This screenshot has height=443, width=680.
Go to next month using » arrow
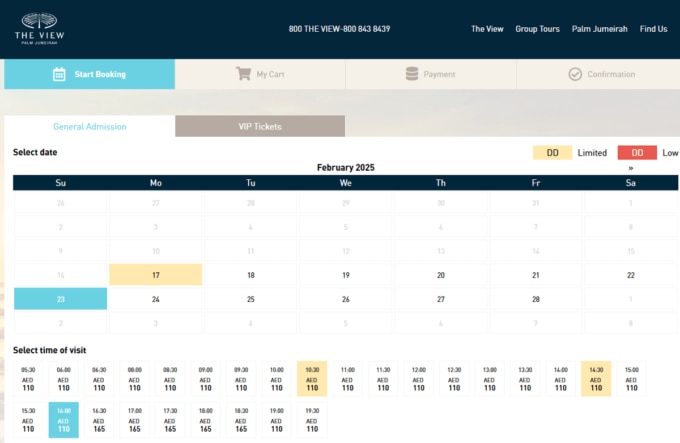(630, 168)
